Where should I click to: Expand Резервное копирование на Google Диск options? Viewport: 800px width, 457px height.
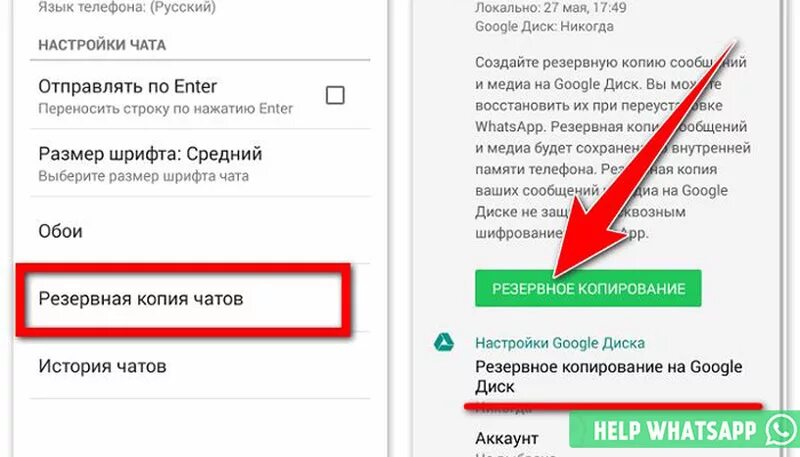tap(608, 376)
